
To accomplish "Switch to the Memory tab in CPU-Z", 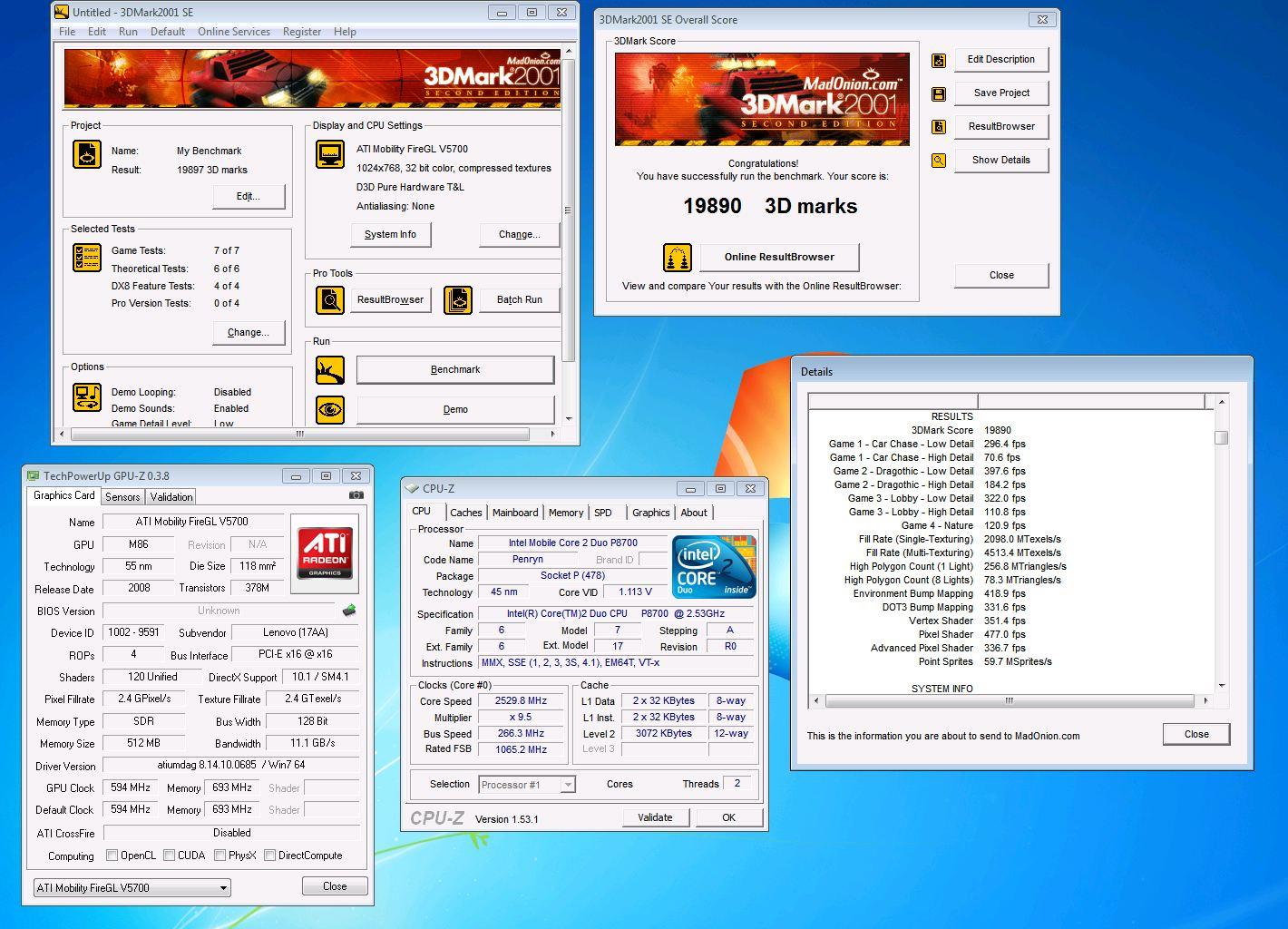I will [x=566, y=513].
